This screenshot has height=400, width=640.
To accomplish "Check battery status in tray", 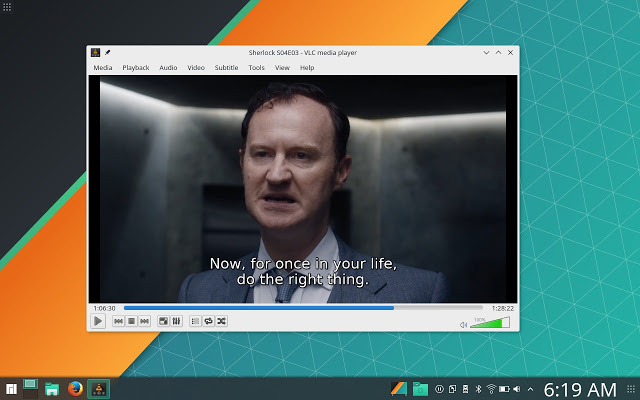I will [504, 389].
